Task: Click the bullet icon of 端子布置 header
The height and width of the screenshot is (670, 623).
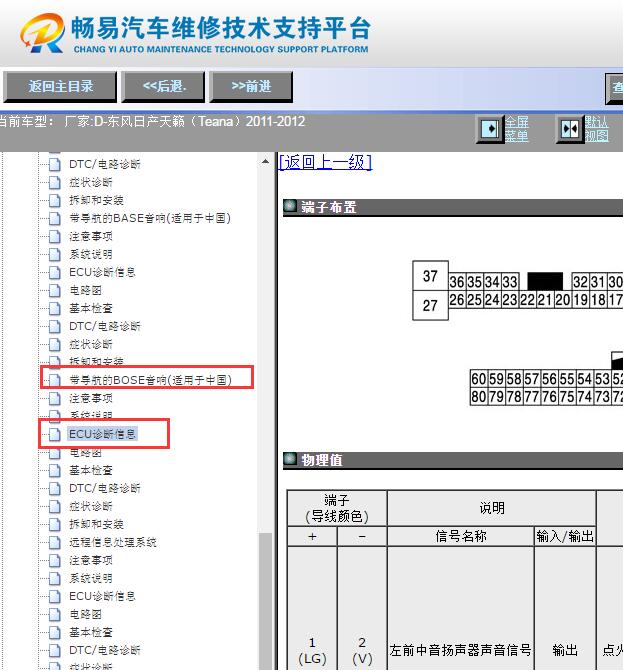Action: (290, 206)
